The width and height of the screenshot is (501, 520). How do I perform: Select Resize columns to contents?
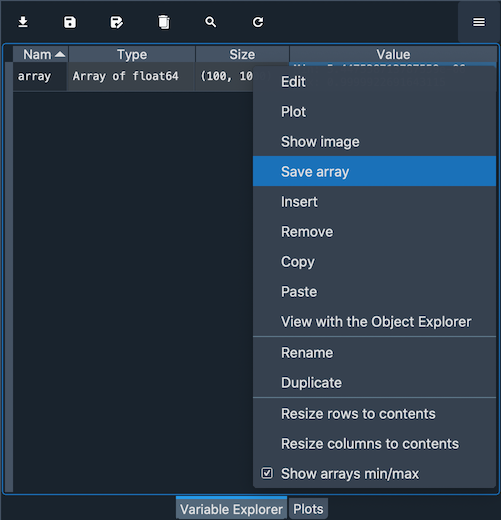pos(374,444)
